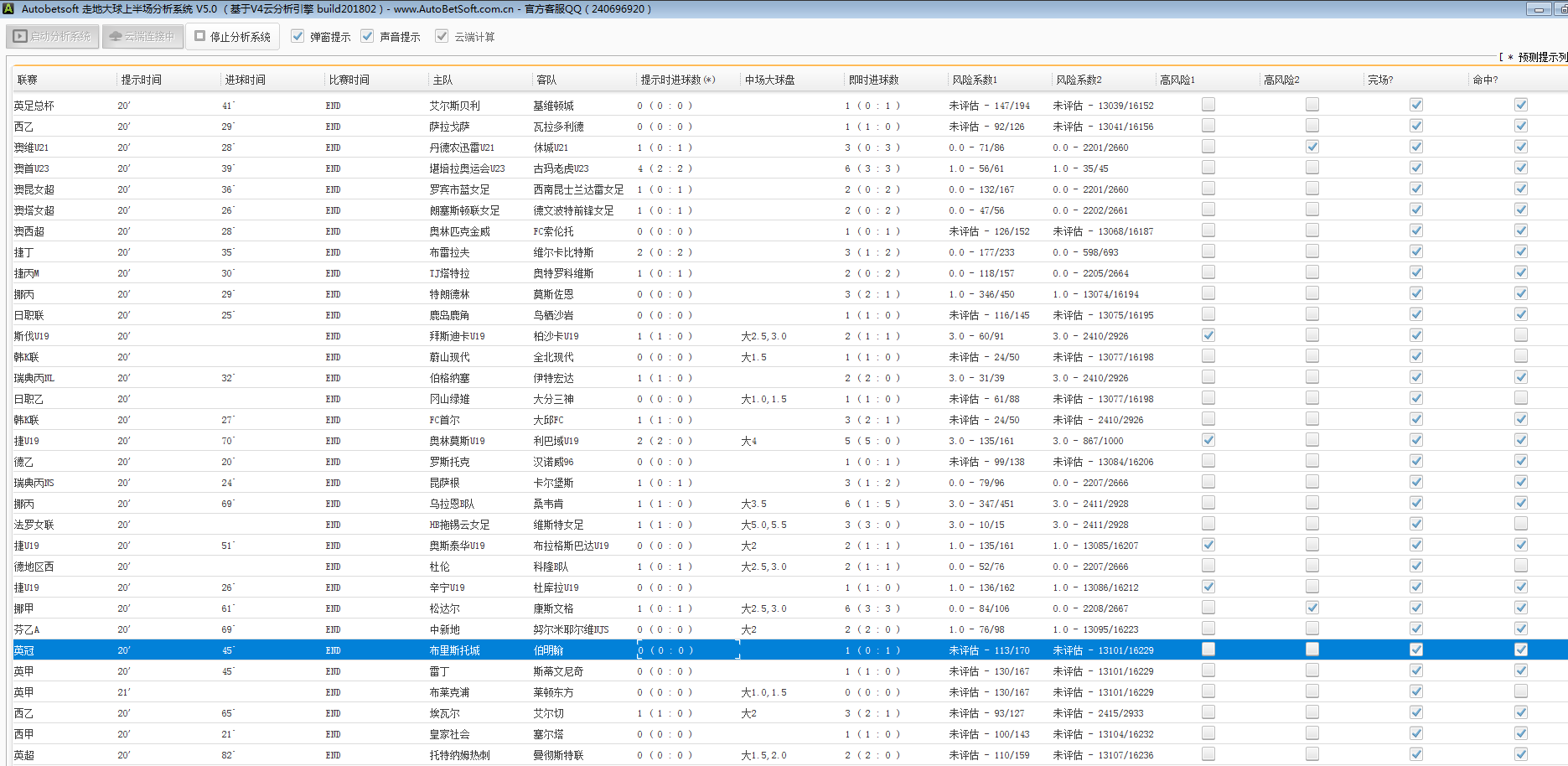
Task: Click the 风险系数1 column header
Action: 974,80
